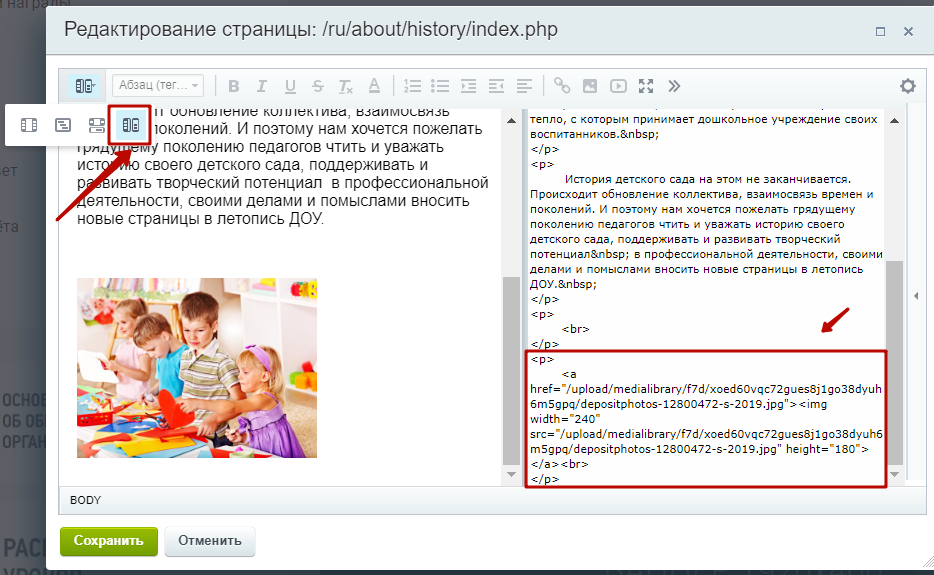Toggle bold formatting in the editor toolbar
The height and width of the screenshot is (575, 934).
click(234, 86)
